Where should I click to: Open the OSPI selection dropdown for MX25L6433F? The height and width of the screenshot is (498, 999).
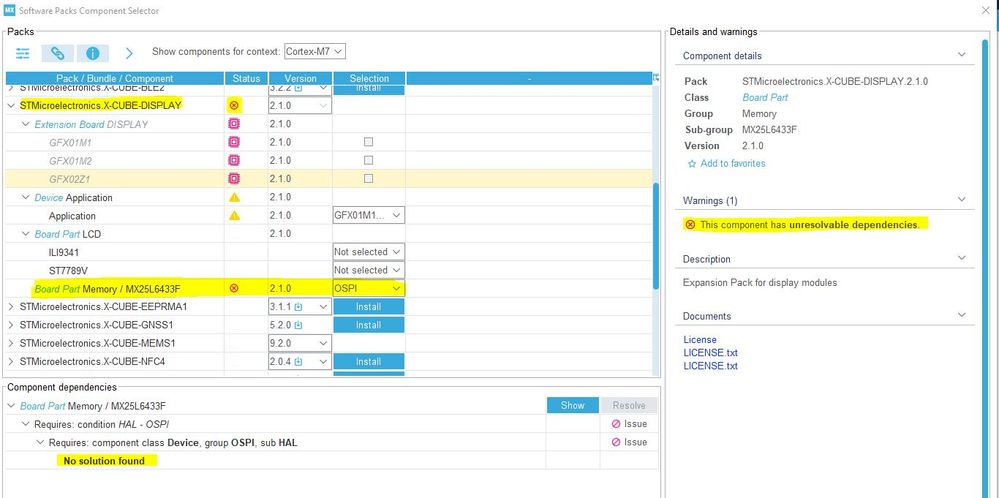tap(368, 288)
